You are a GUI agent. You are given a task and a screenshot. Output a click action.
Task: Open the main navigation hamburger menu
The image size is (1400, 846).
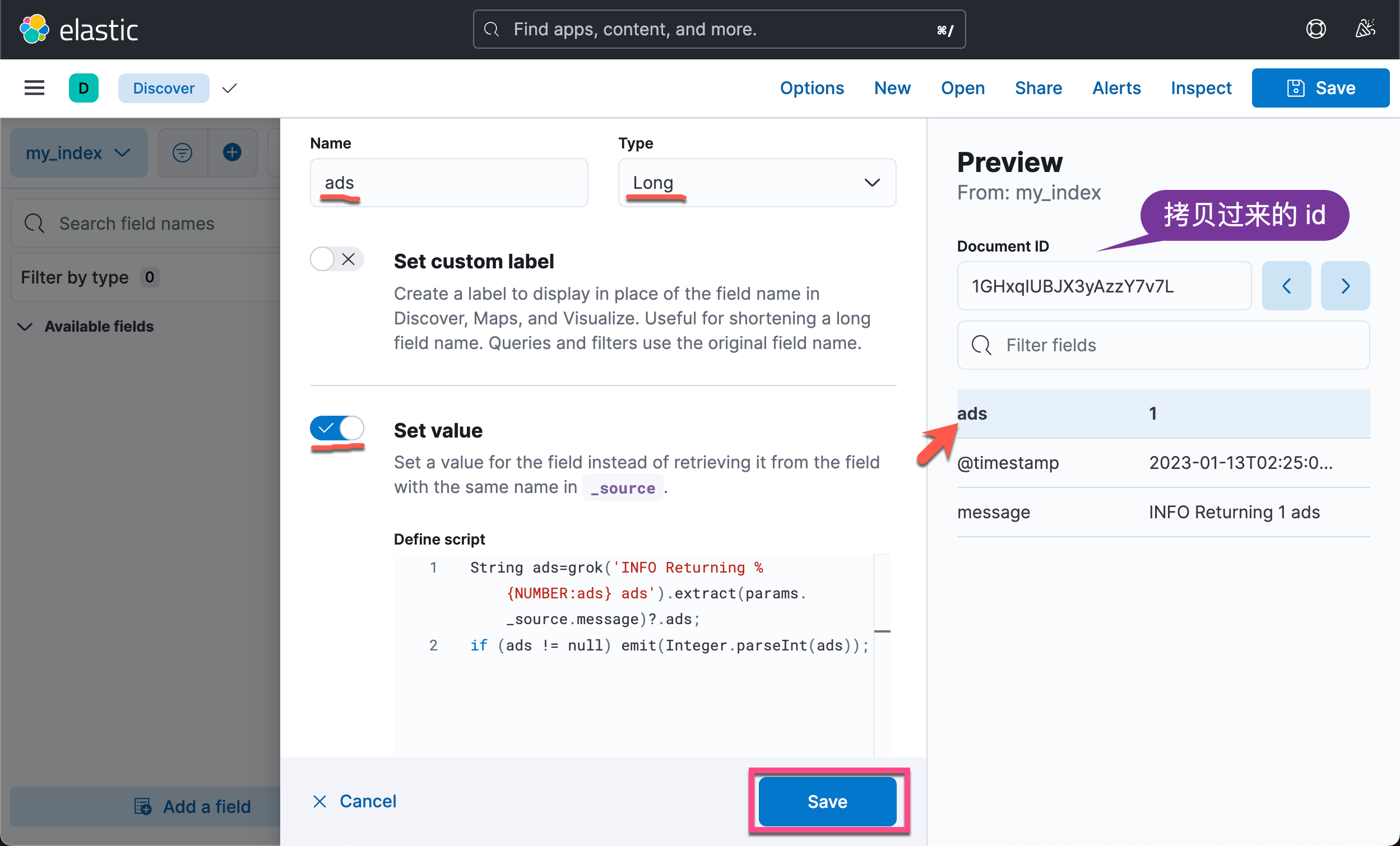pyautogui.click(x=34, y=87)
